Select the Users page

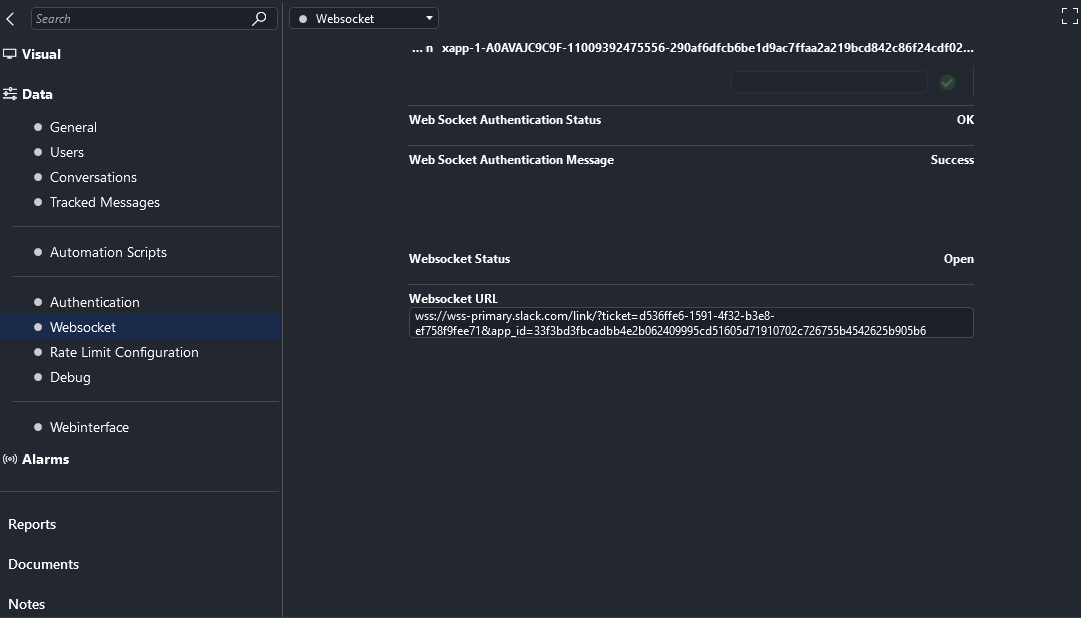click(67, 152)
